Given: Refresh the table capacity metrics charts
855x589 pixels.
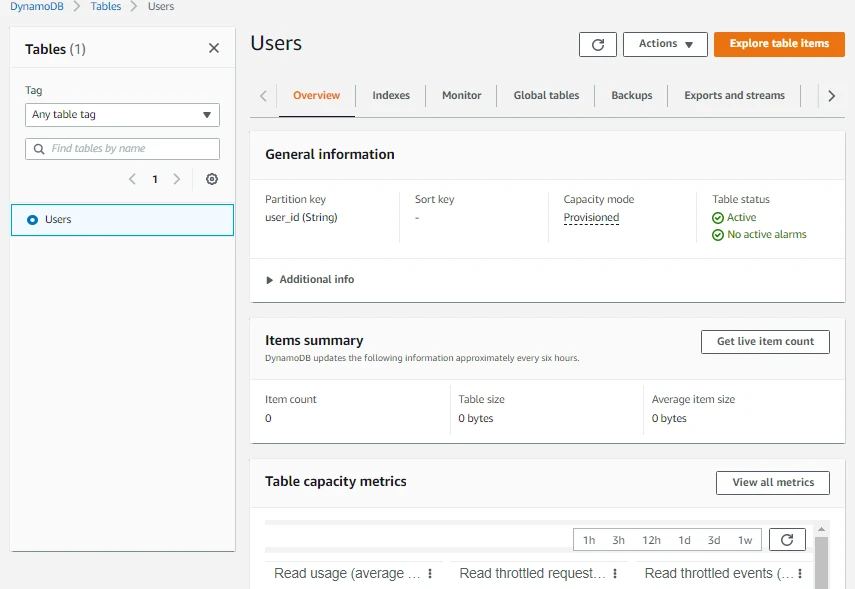Looking at the screenshot, I should [x=787, y=540].
